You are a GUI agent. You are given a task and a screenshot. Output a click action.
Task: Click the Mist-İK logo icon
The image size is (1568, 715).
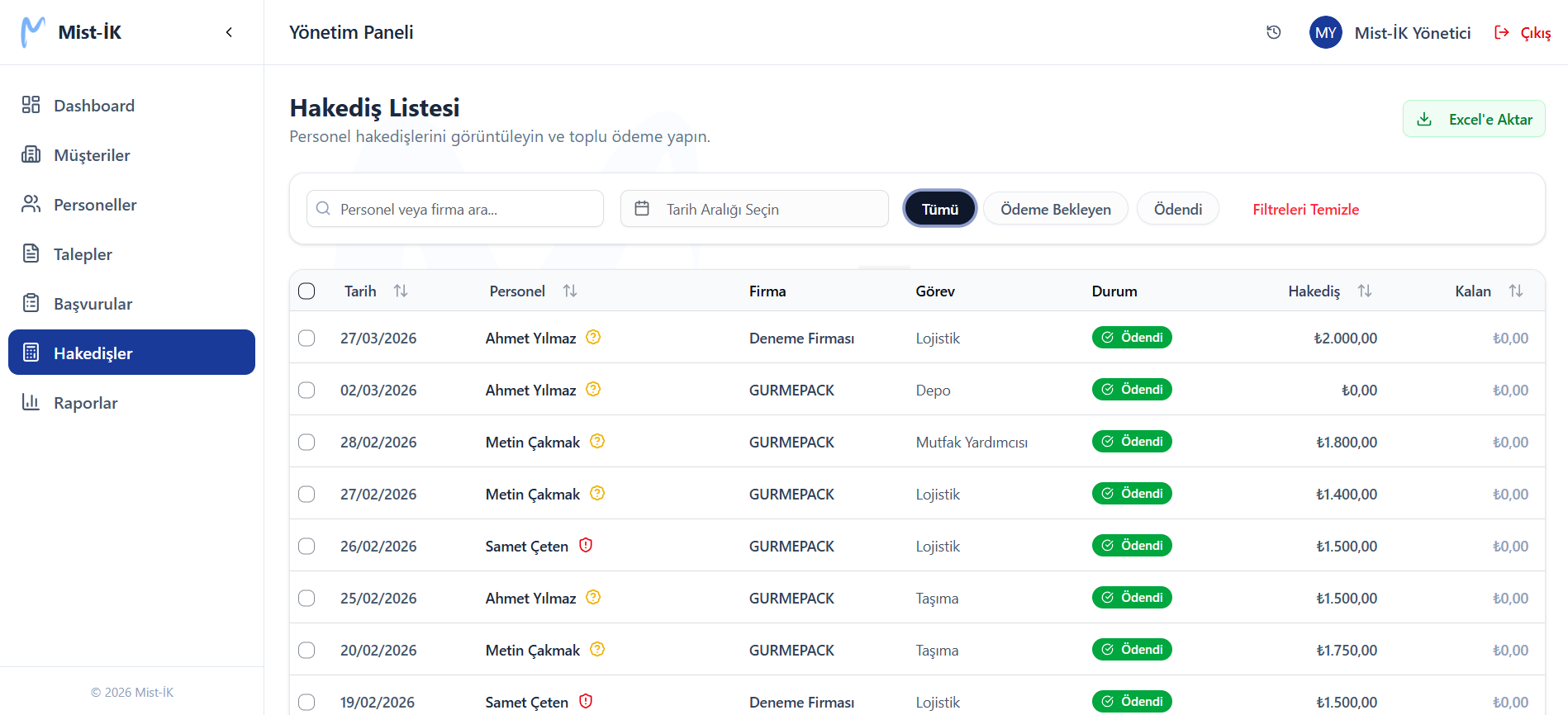click(x=32, y=32)
